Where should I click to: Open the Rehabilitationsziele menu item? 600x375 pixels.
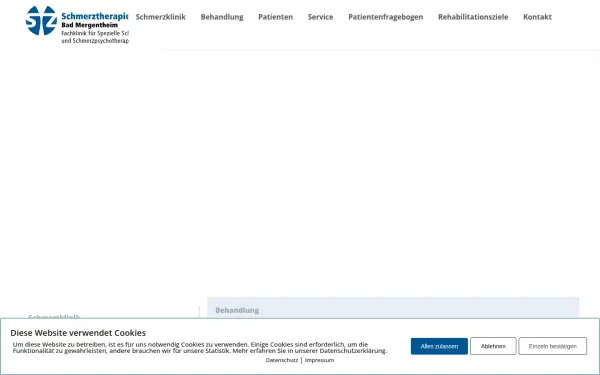(x=473, y=17)
